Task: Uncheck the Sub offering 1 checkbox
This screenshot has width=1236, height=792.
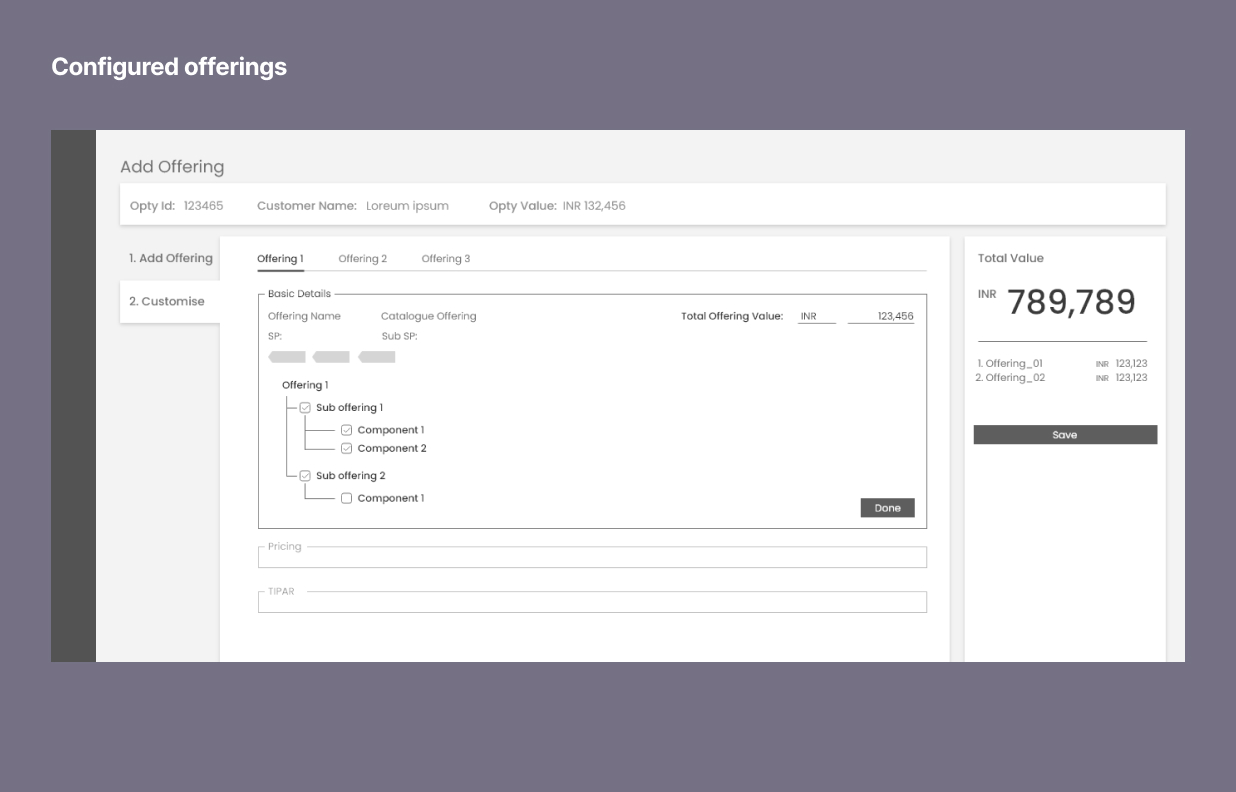Action: tap(305, 408)
